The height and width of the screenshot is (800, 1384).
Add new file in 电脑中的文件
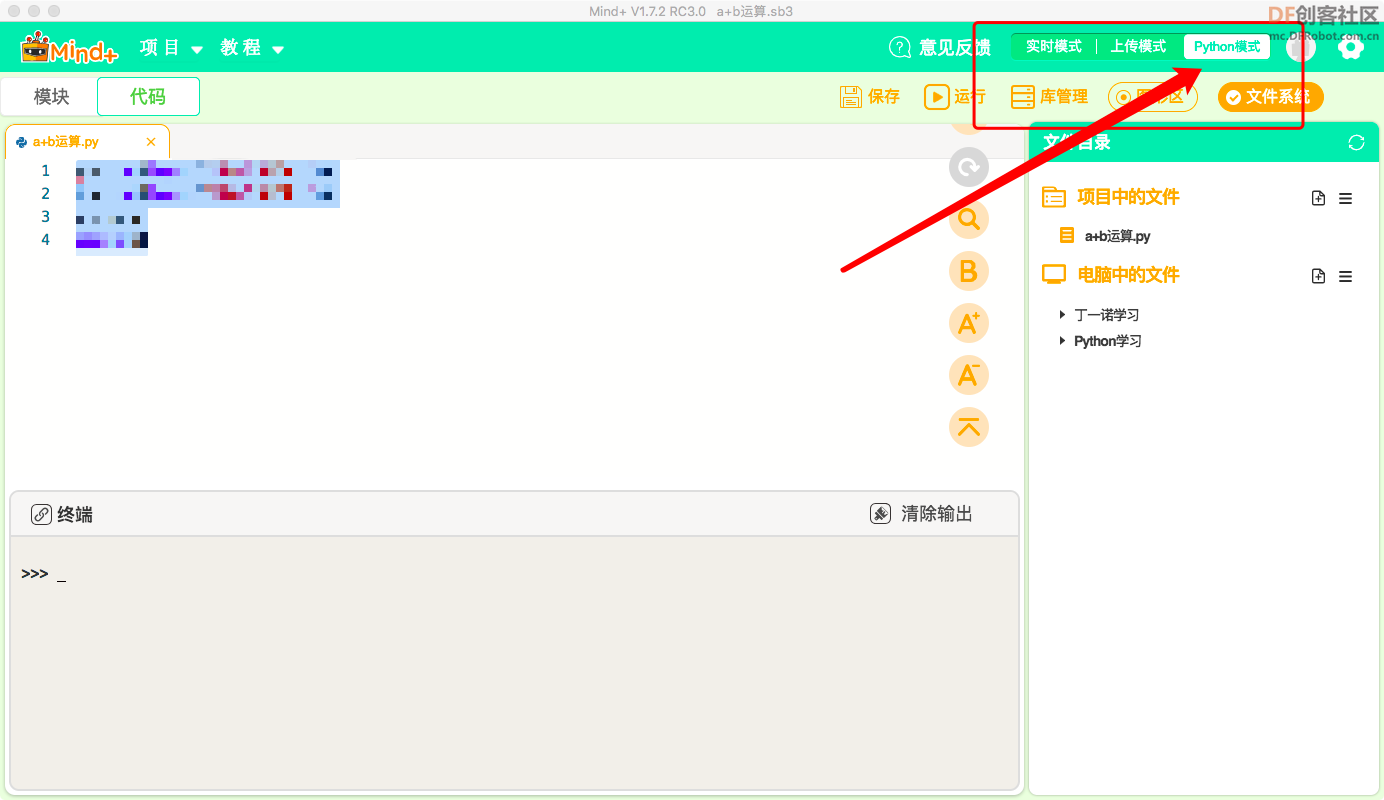1318,276
